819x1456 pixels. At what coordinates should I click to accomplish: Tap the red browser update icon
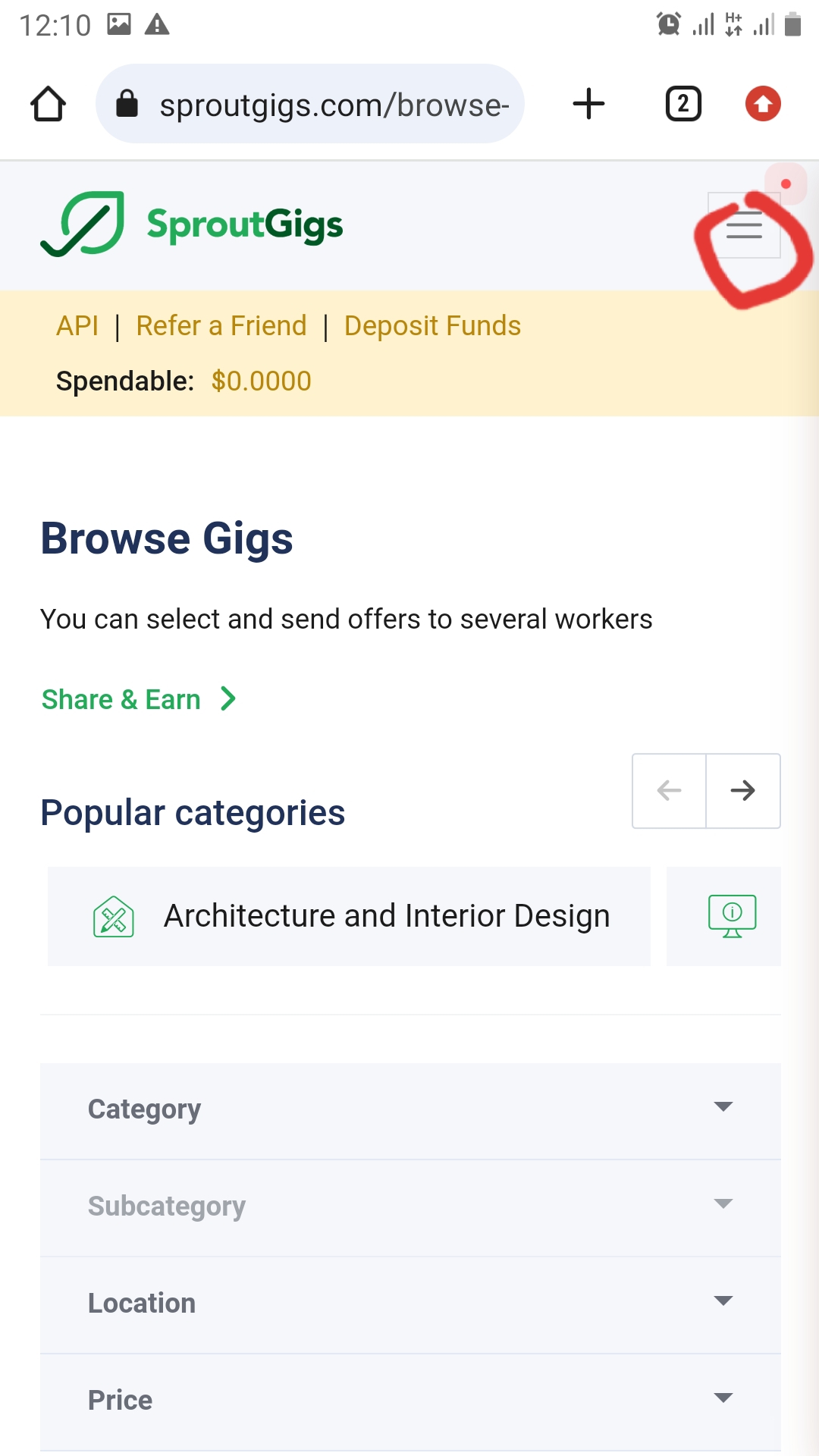(x=763, y=104)
